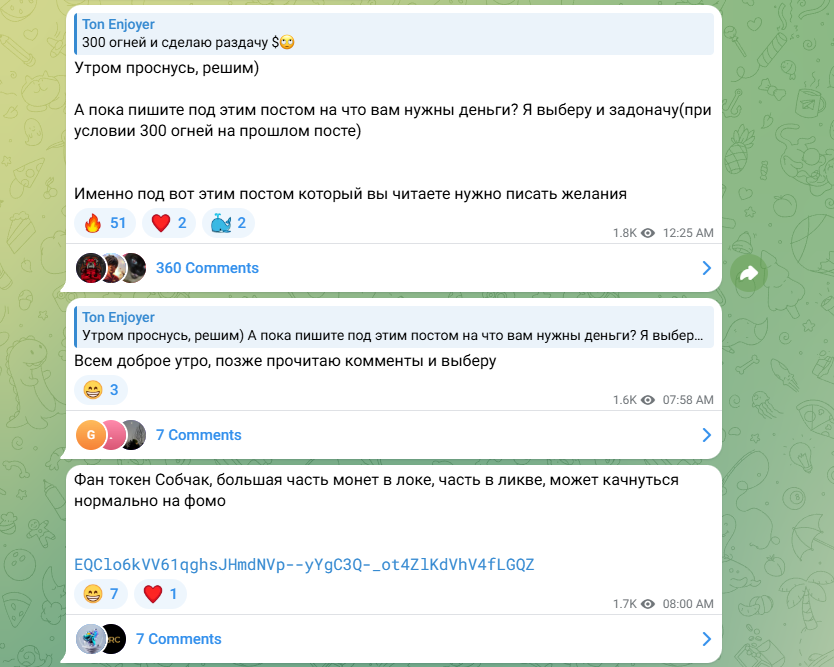Click the orange G commenter avatar

tap(91, 435)
